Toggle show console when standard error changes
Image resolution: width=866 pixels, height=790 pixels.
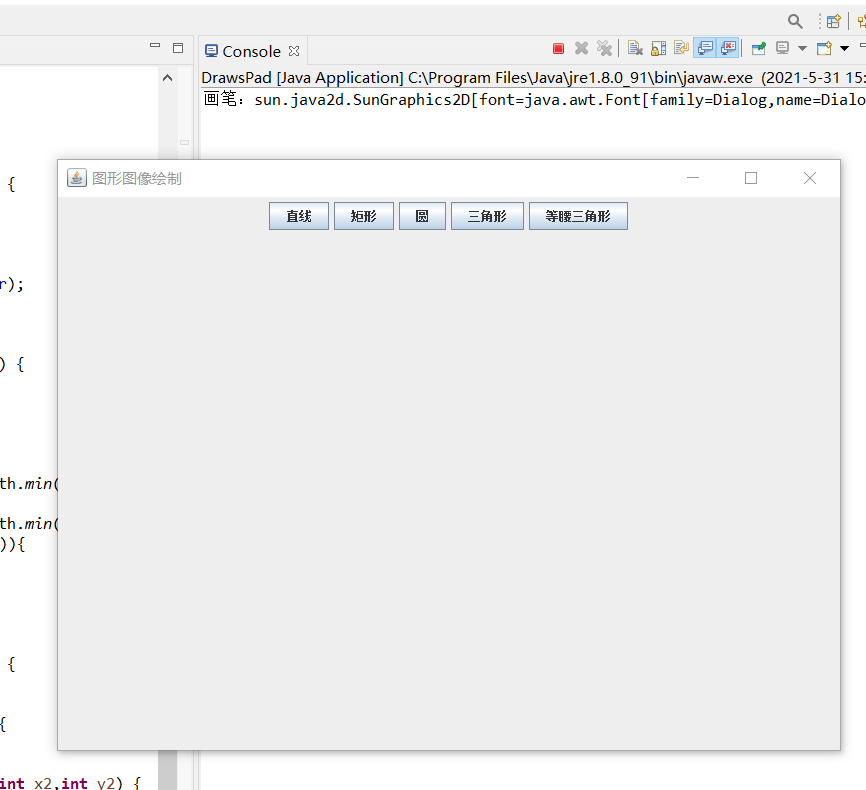coord(728,49)
